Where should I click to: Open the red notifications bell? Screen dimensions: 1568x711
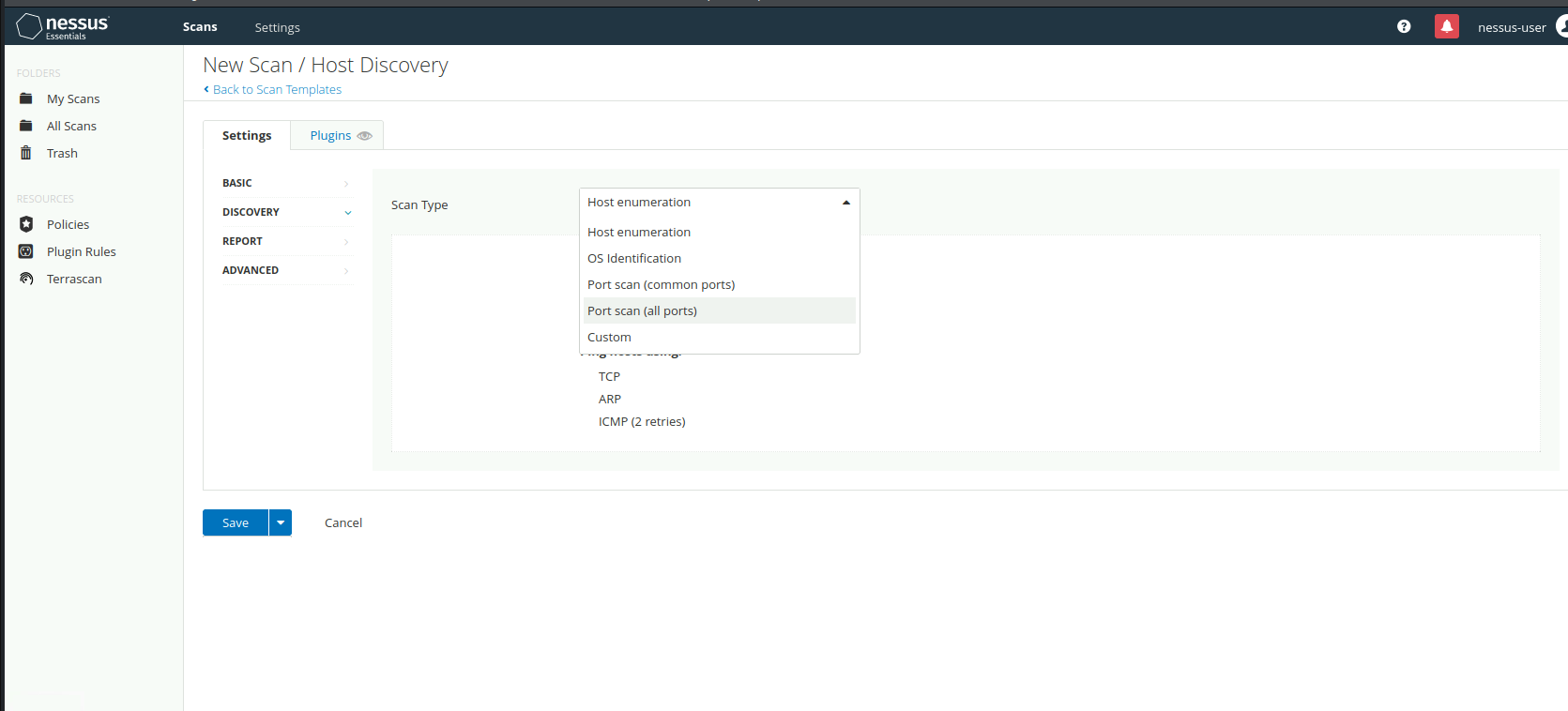1446,27
